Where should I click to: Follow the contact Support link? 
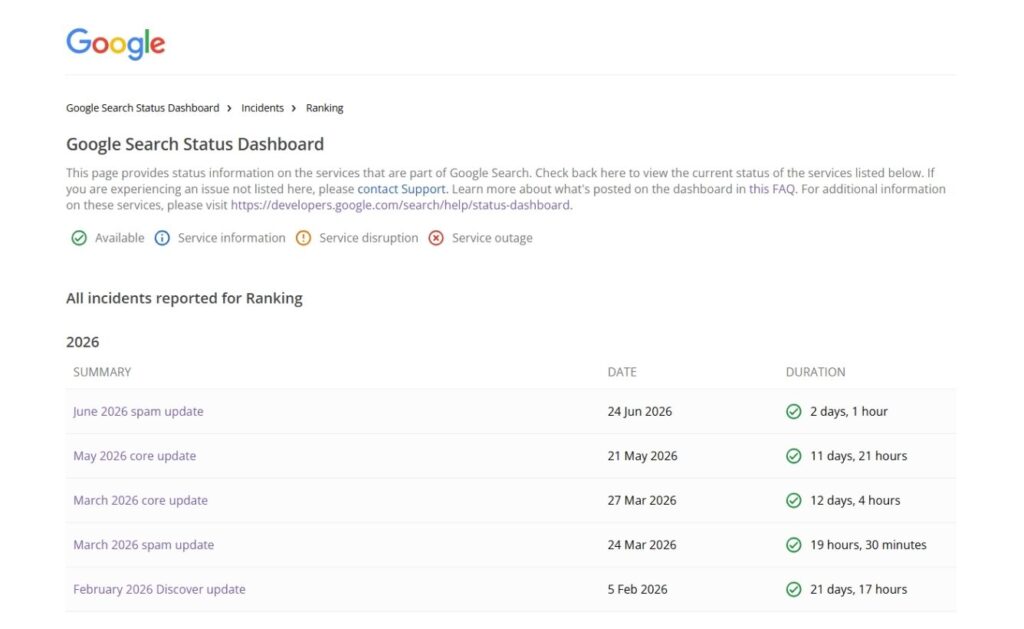(401, 189)
